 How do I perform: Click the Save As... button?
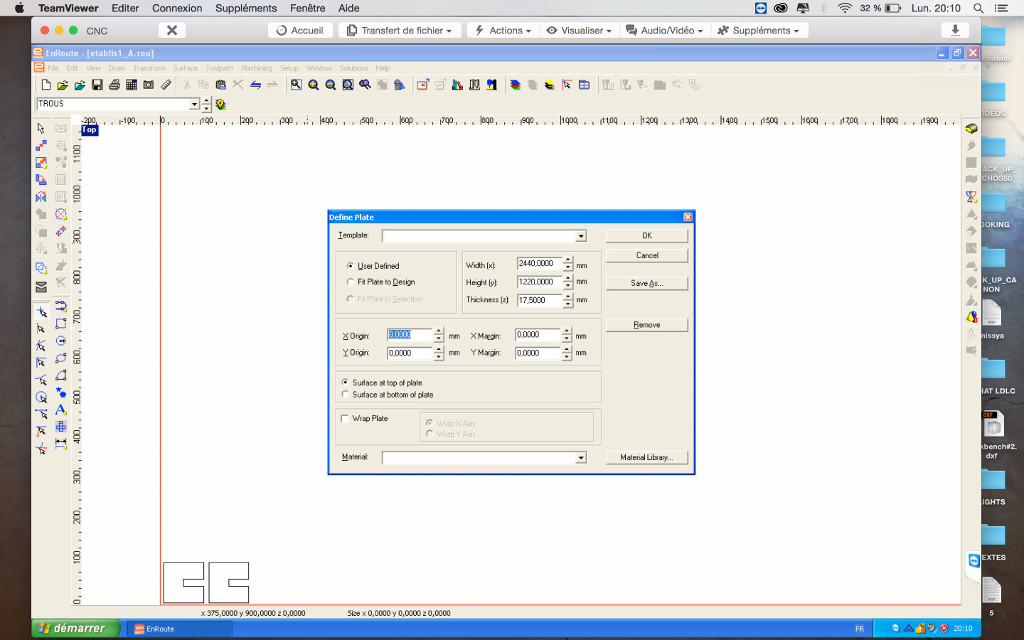[647, 283]
